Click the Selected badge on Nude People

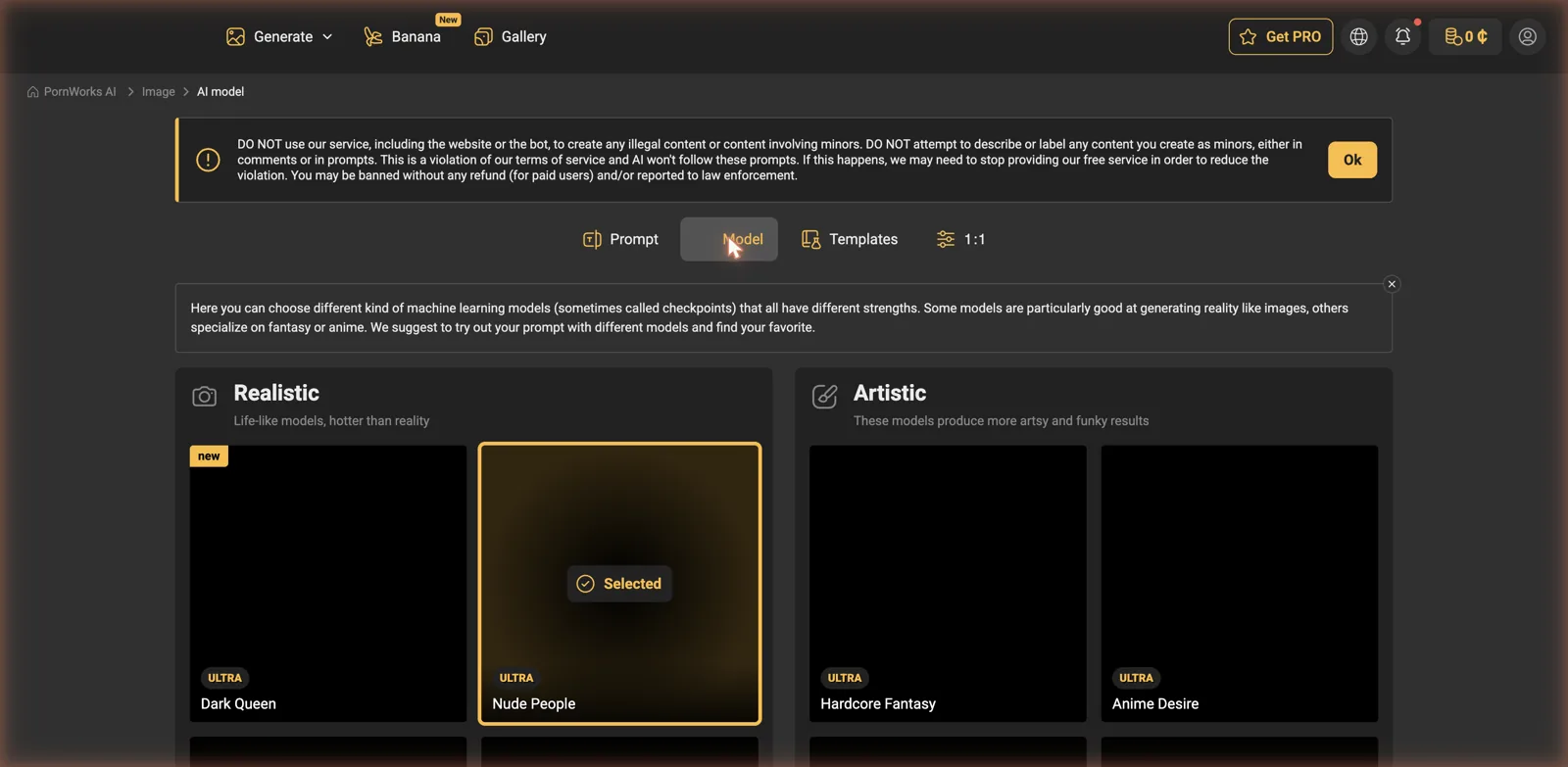pyautogui.click(x=619, y=584)
